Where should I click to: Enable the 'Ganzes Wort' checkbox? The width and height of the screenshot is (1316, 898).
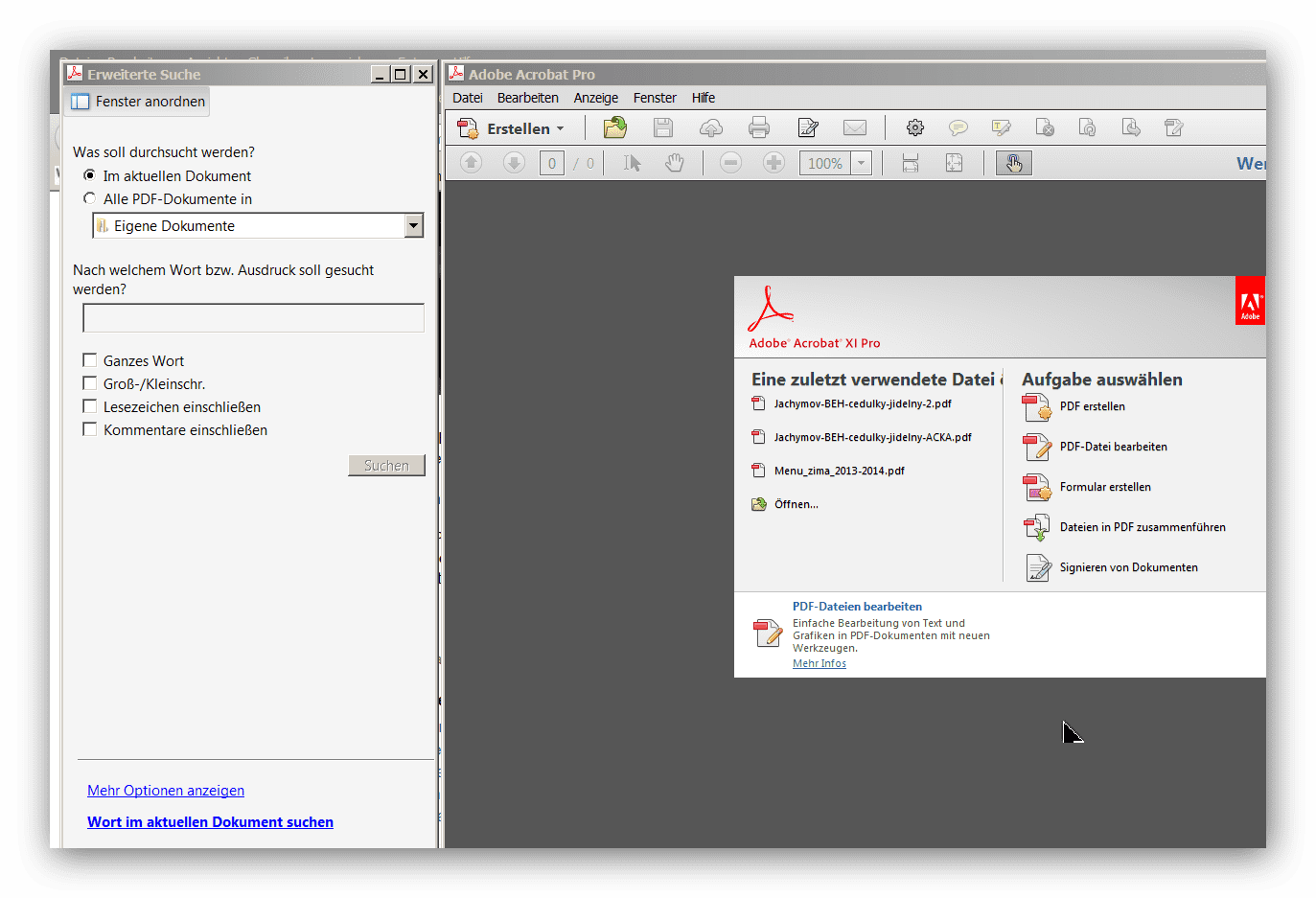(x=90, y=360)
